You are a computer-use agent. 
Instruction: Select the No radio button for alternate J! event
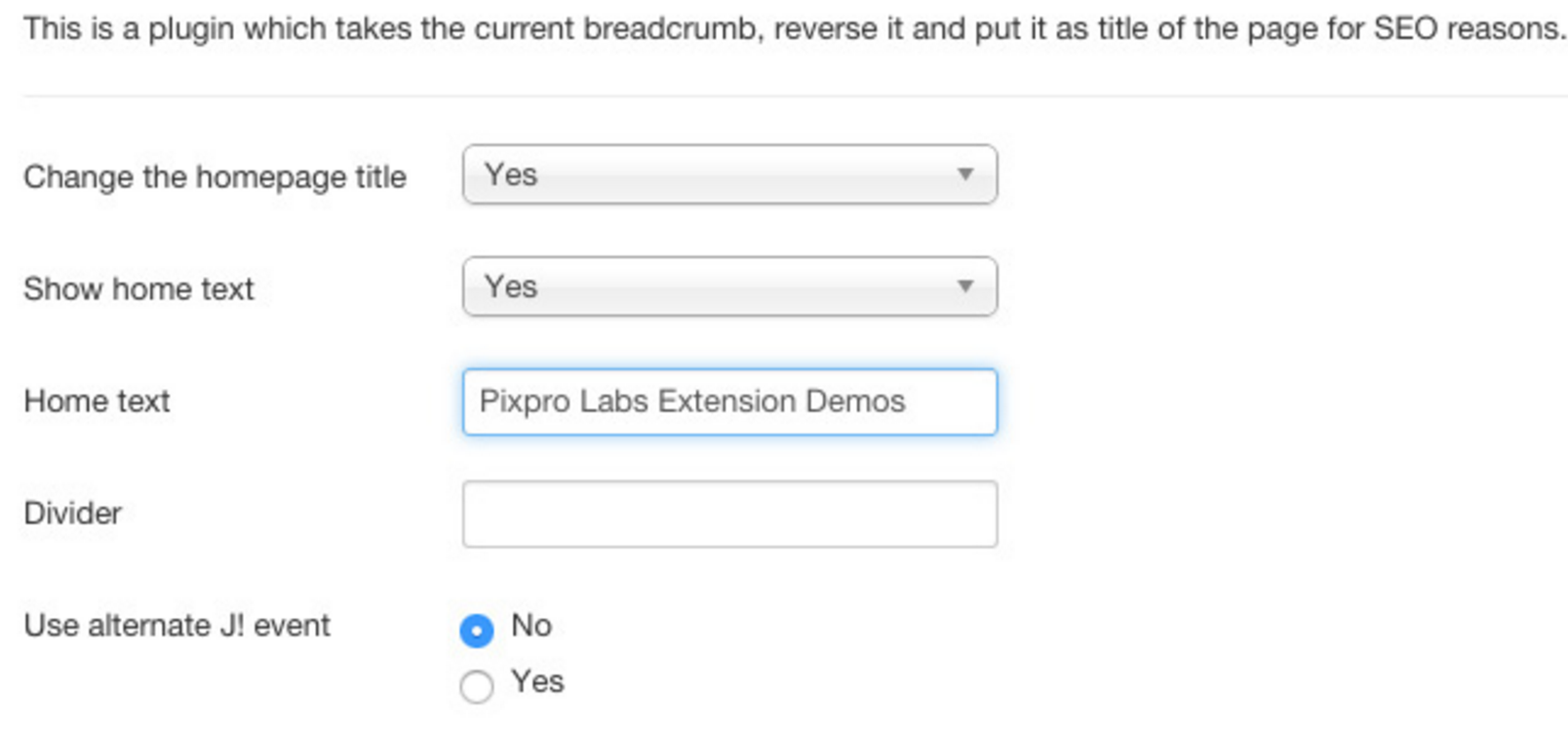[x=476, y=631]
